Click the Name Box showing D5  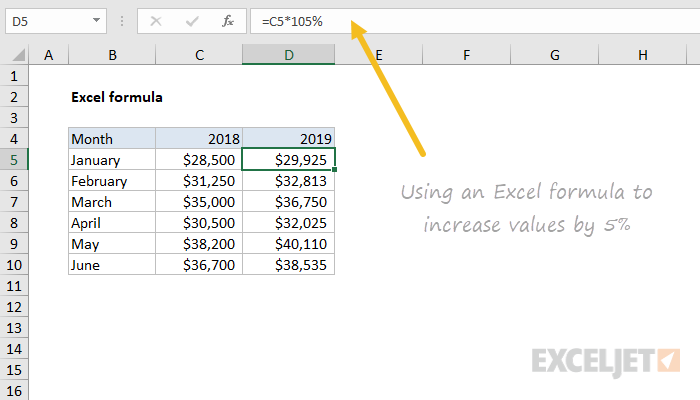tap(56, 21)
